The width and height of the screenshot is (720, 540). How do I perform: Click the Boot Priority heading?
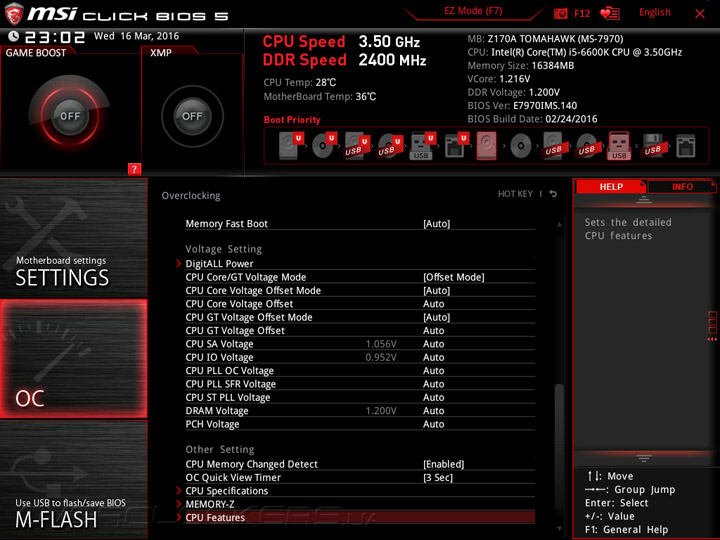coord(292,119)
